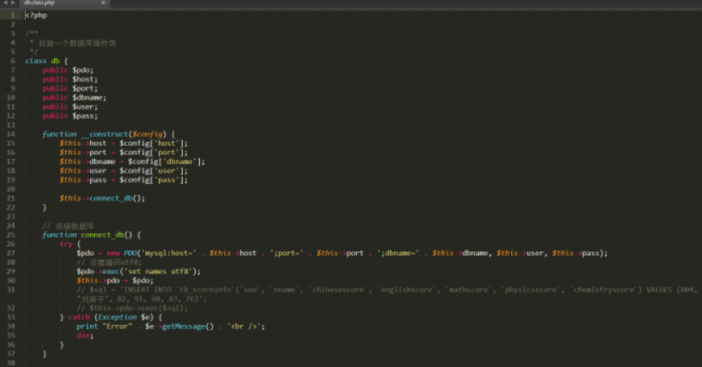Click '$this->pdo = $pdo;' line

click(x=115, y=281)
